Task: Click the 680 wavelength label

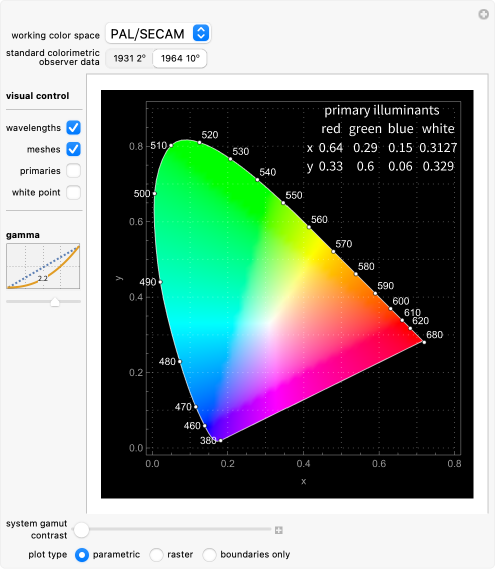Action: click(434, 334)
